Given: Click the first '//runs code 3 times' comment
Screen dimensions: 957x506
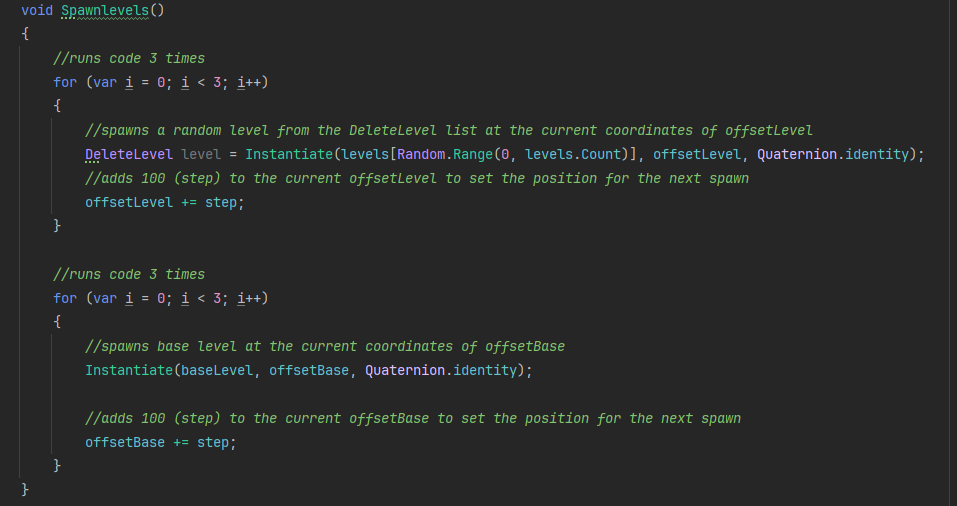Looking at the screenshot, I should click(129, 58).
